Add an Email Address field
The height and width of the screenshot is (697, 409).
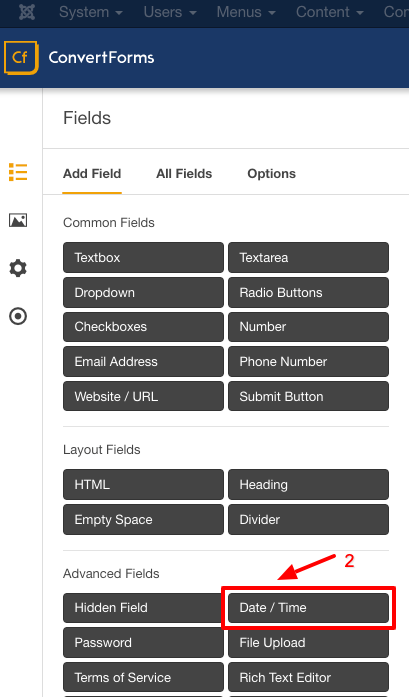click(x=143, y=361)
